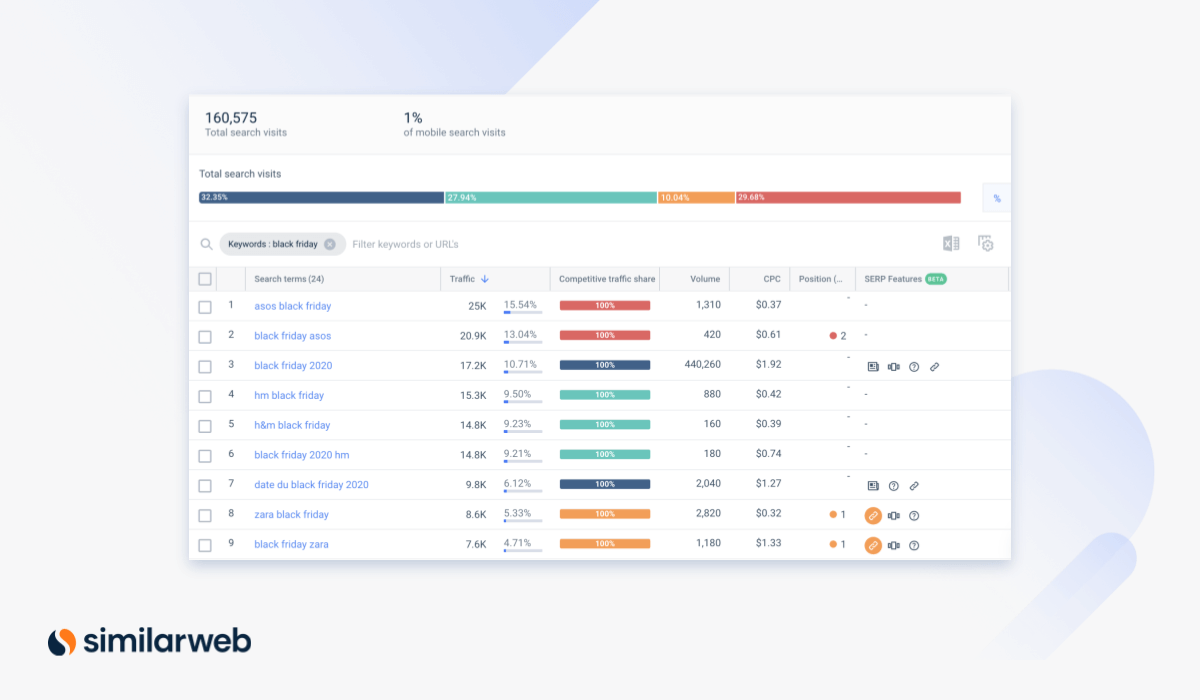Click carousel SERP icon in 'black friday 2020' row
Viewport: 1200px width, 700px height.
tap(893, 367)
